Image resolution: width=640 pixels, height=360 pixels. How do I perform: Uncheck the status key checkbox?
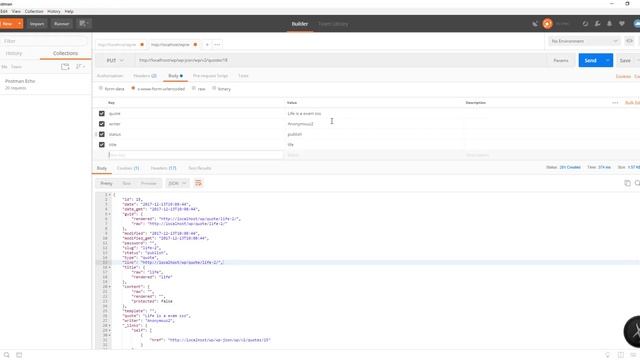click(x=102, y=134)
